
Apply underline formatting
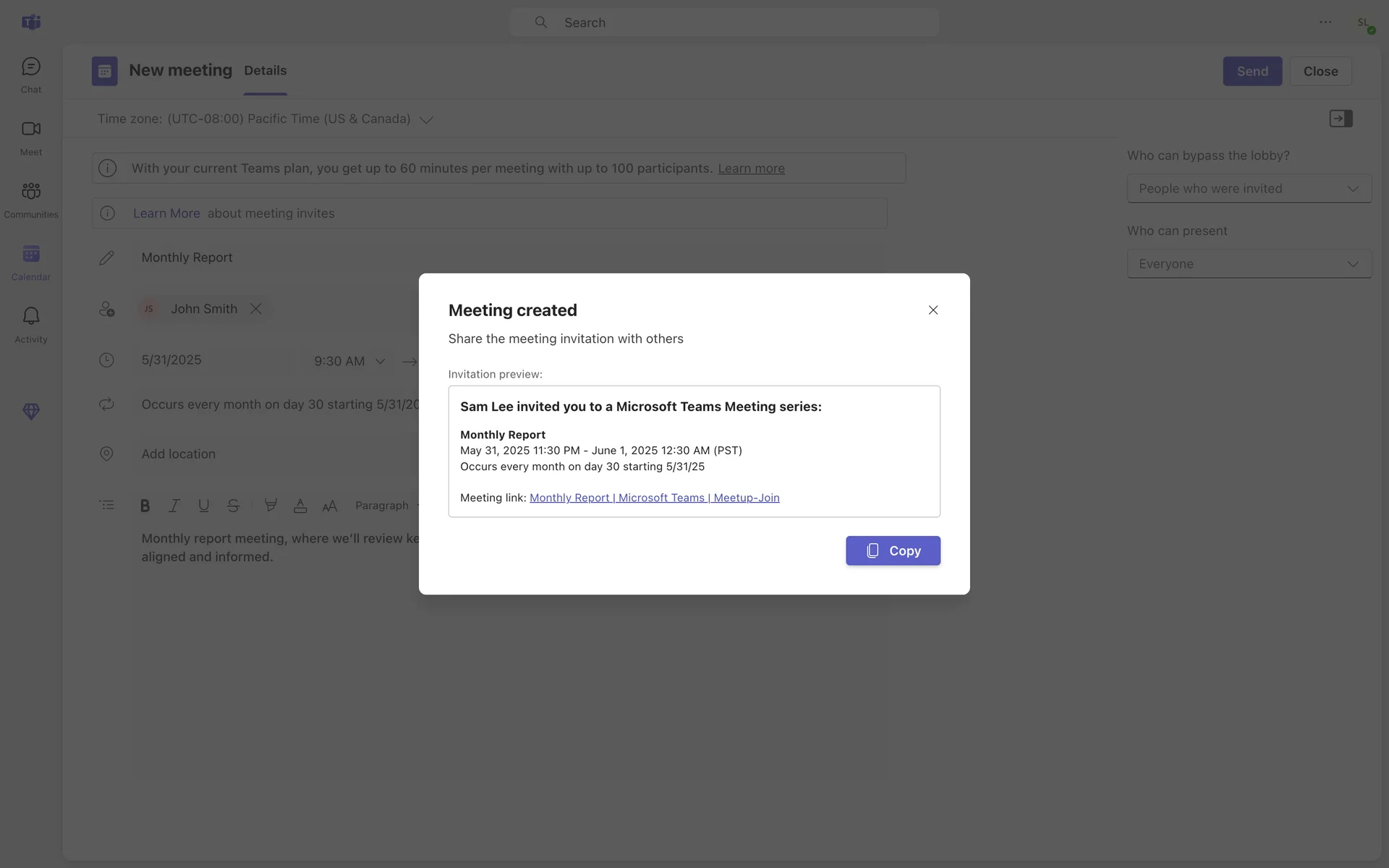tap(204, 506)
